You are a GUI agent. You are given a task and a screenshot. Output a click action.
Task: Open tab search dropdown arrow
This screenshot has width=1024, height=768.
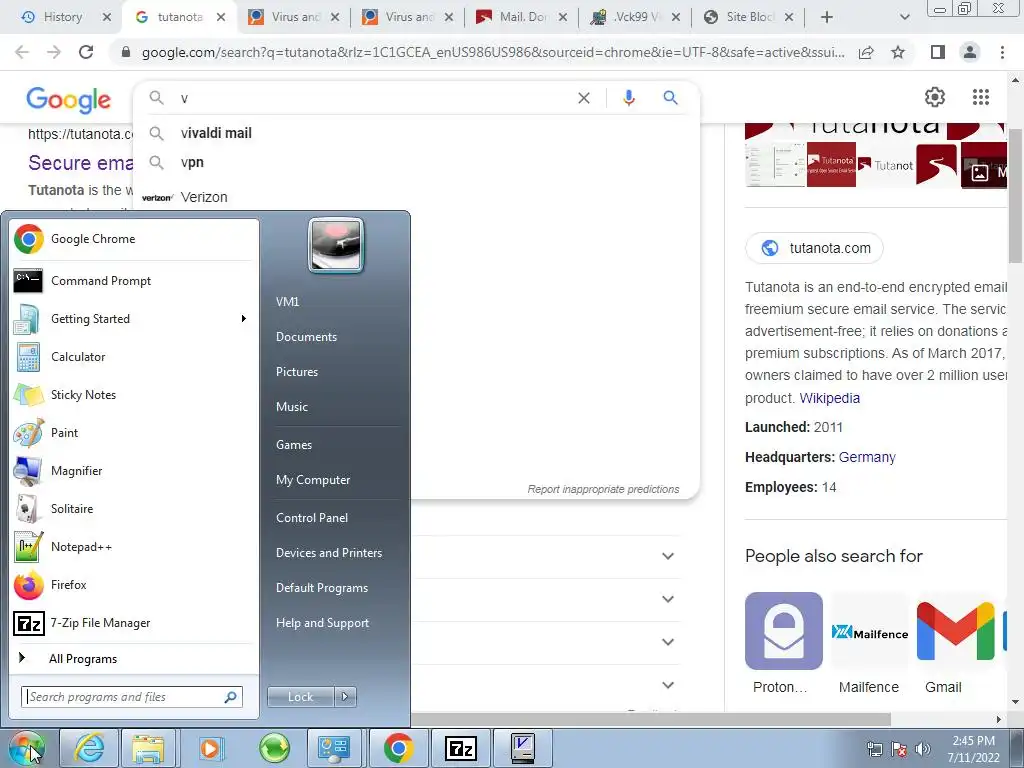(904, 17)
